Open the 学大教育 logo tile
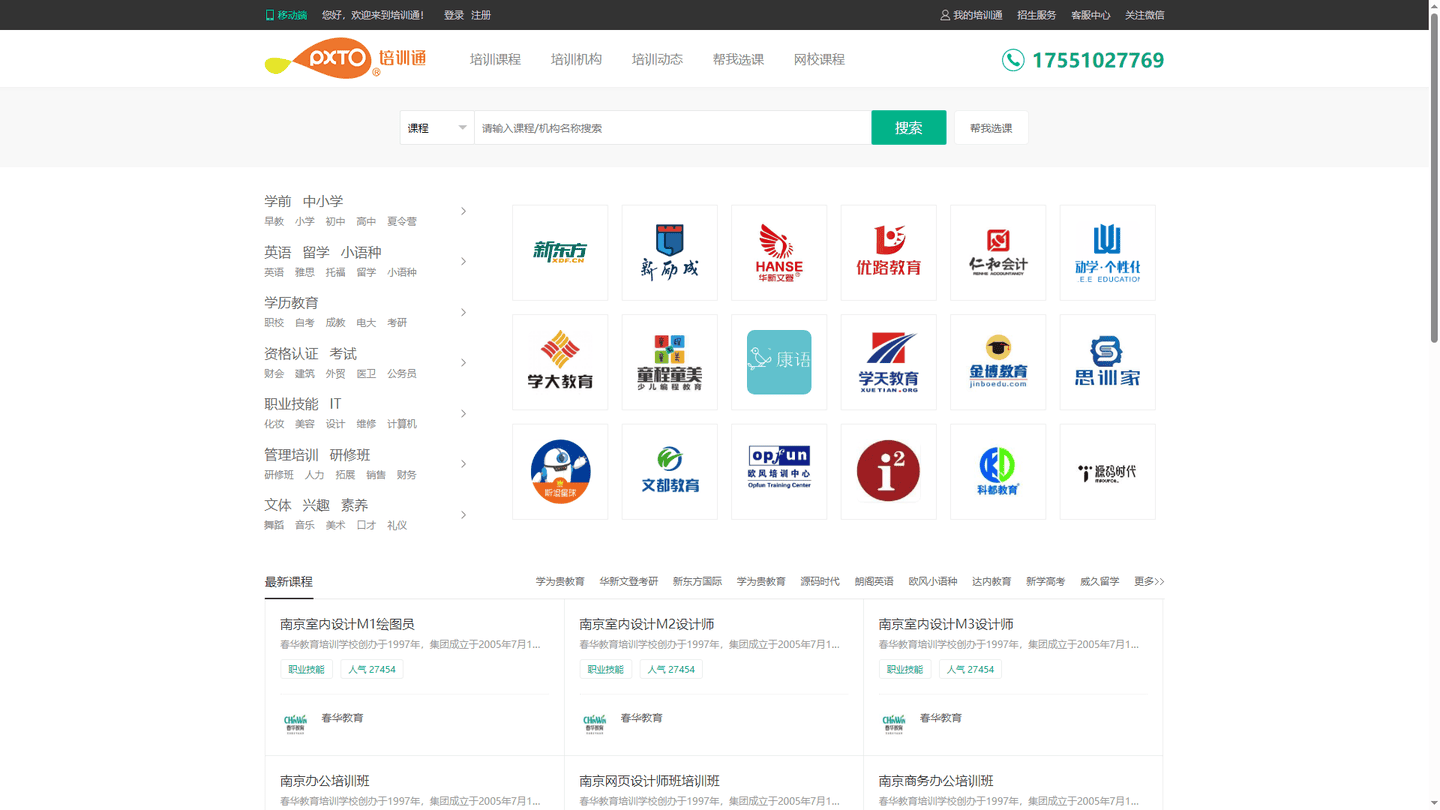The image size is (1440, 810). pyautogui.click(x=560, y=362)
